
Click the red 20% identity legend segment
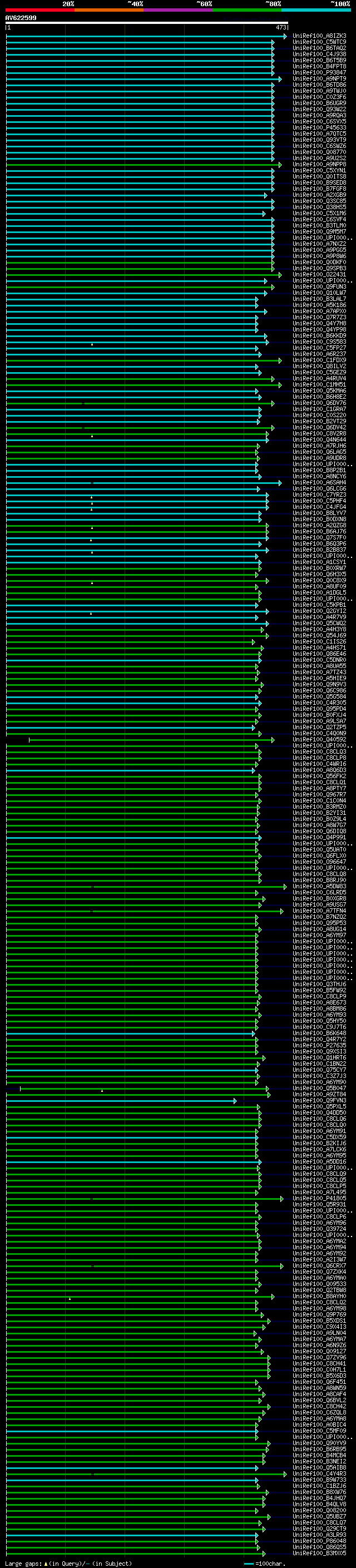click(x=39, y=10)
